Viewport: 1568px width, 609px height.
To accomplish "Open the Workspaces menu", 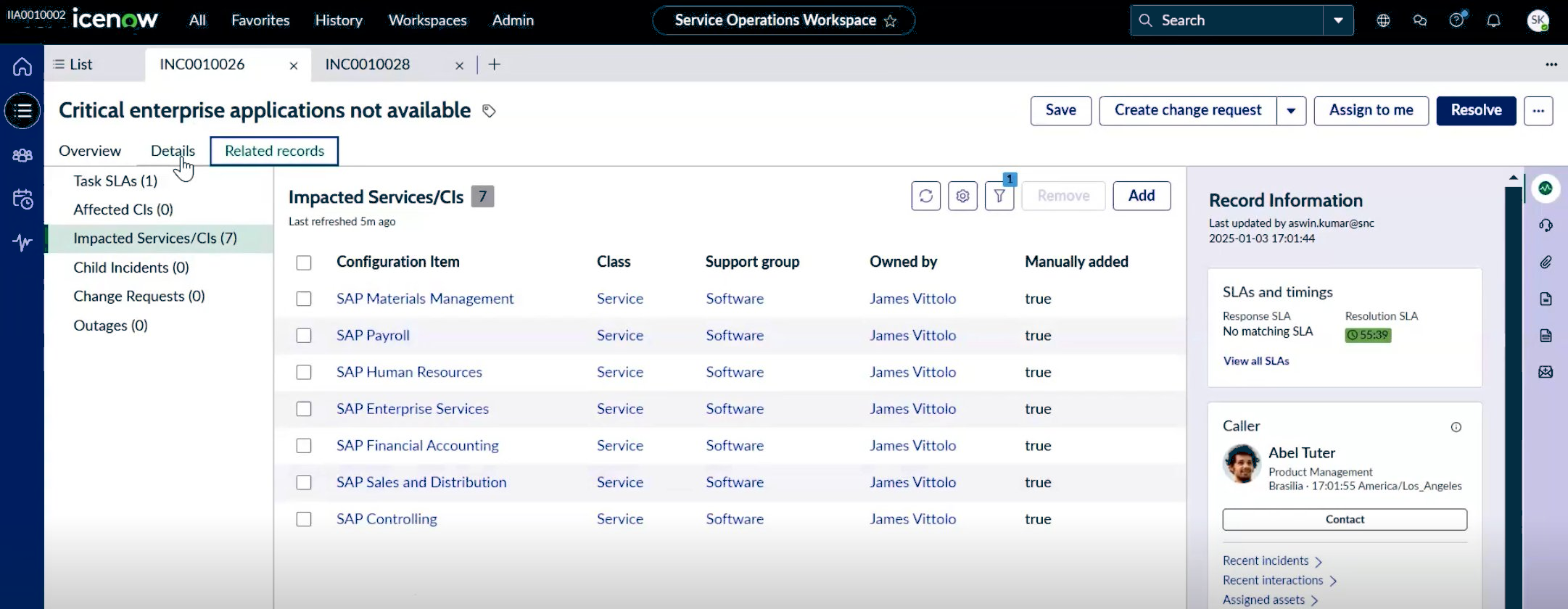I will click(428, 20).
